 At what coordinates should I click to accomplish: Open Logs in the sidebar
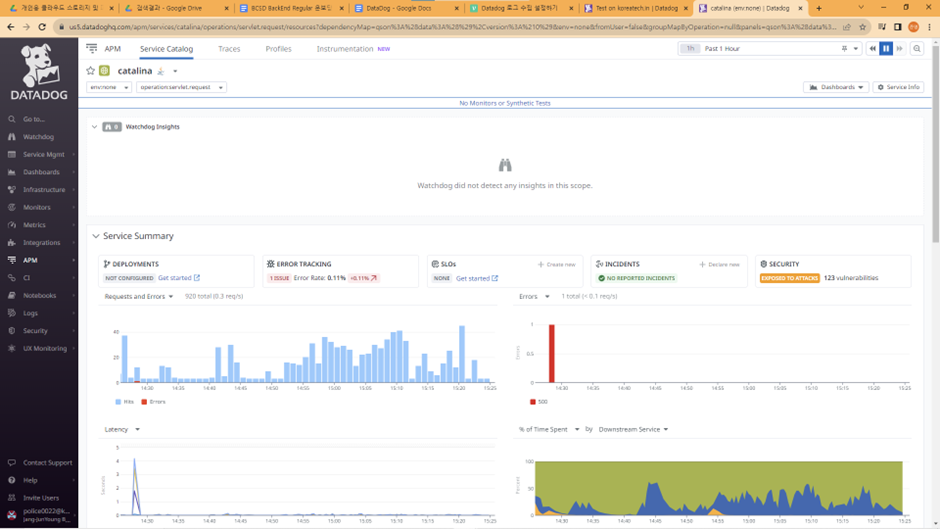point(30,313)
